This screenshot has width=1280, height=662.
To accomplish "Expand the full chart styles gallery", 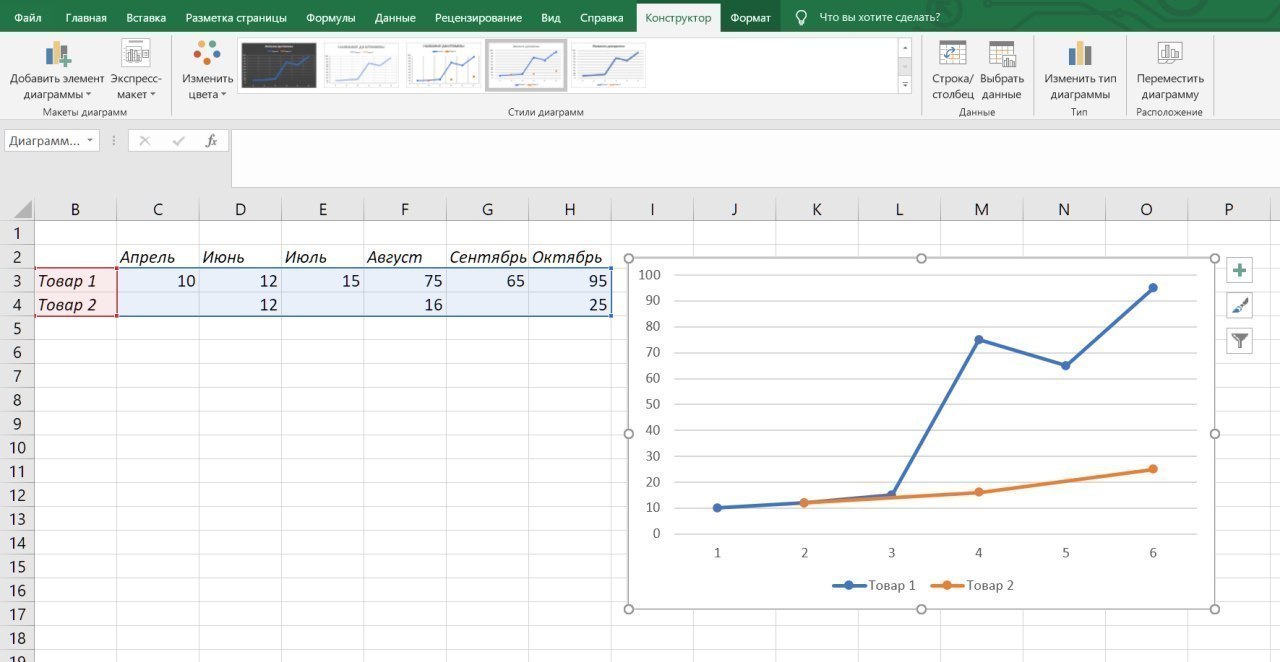I will click(905, 86).
